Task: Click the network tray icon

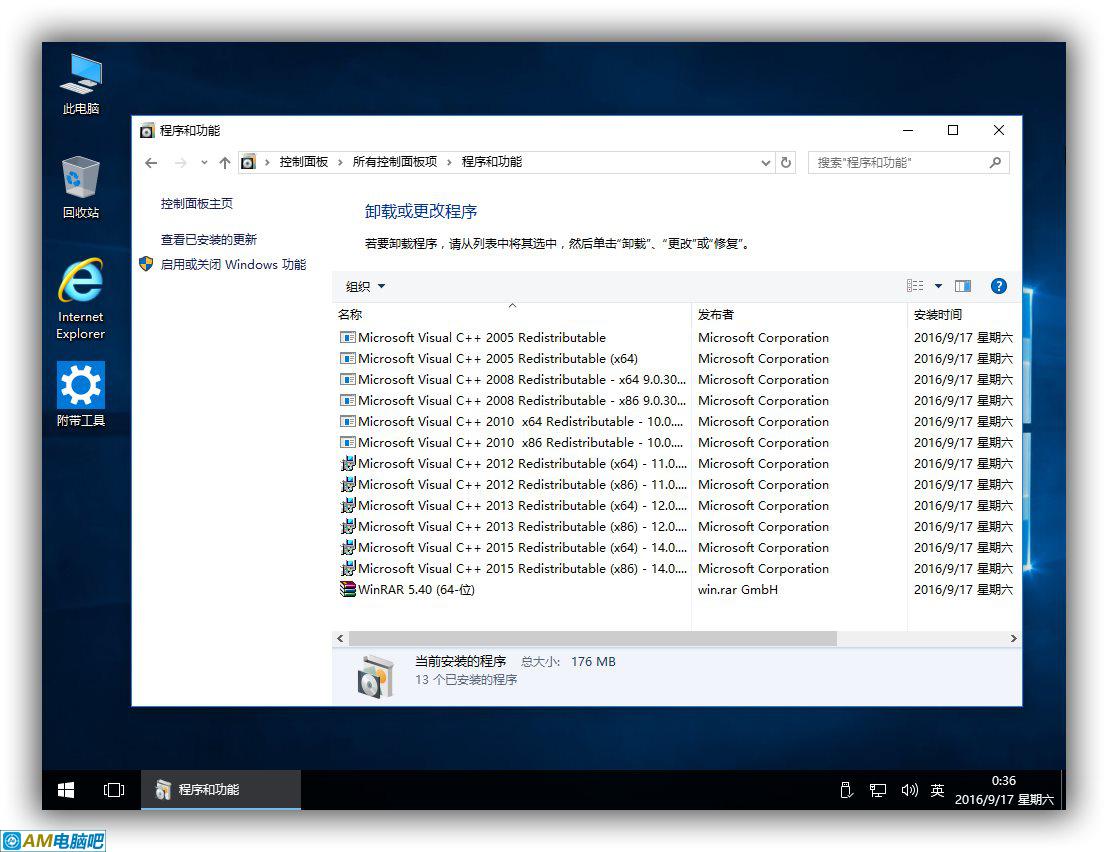Action: tap(878, 790)
